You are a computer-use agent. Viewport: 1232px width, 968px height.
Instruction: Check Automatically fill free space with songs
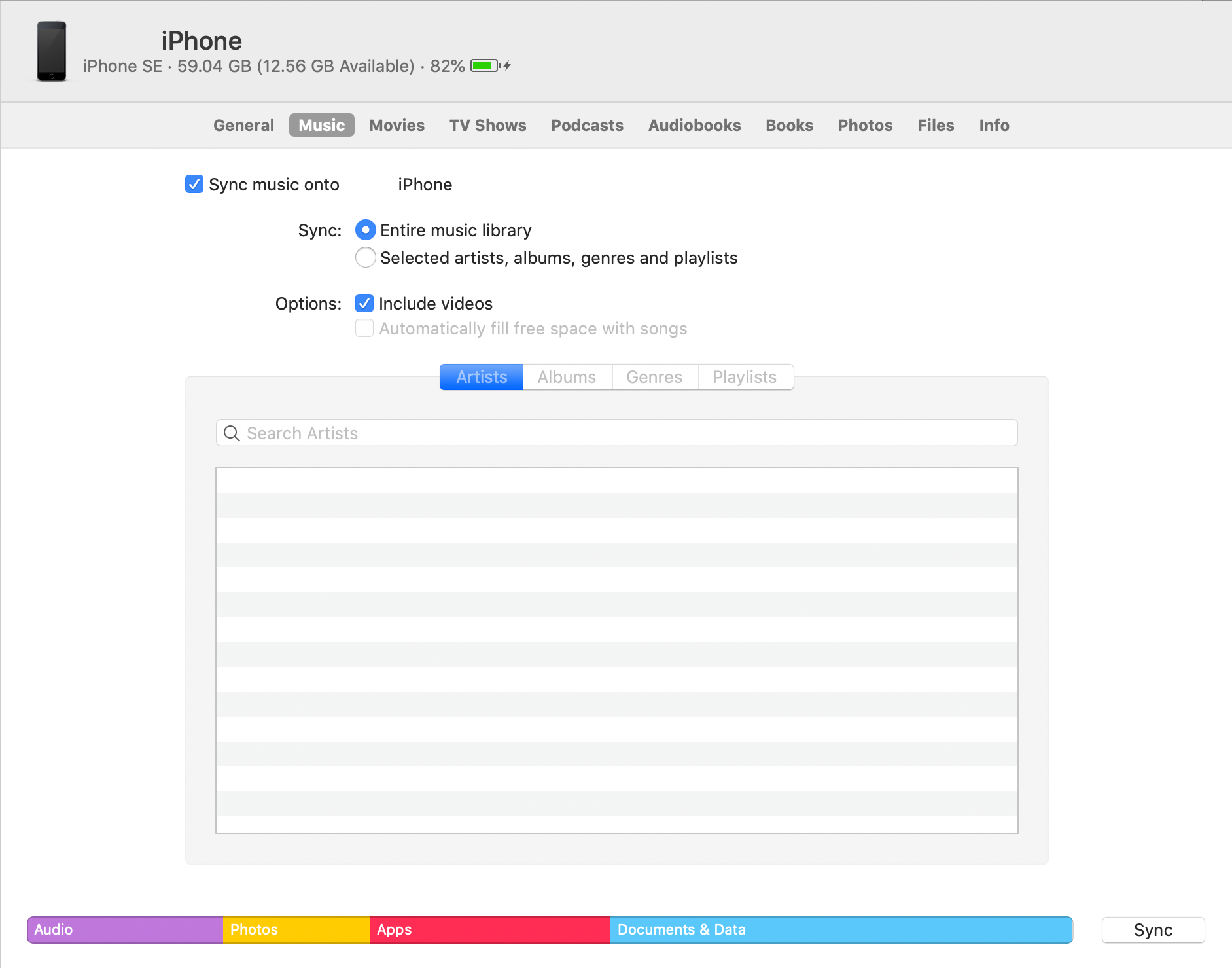(x=364, y=328)
